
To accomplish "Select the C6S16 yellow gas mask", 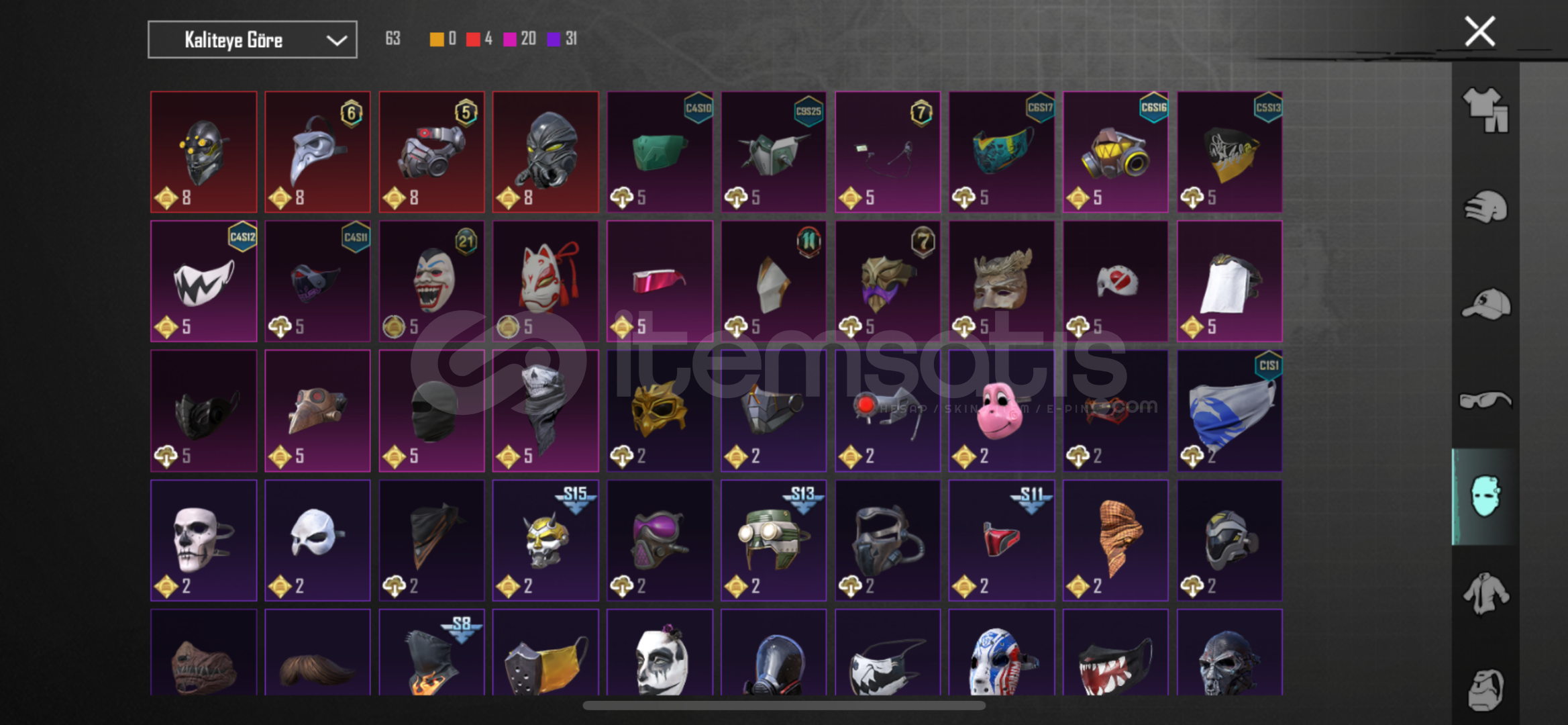I will [x=1115, y=152].
